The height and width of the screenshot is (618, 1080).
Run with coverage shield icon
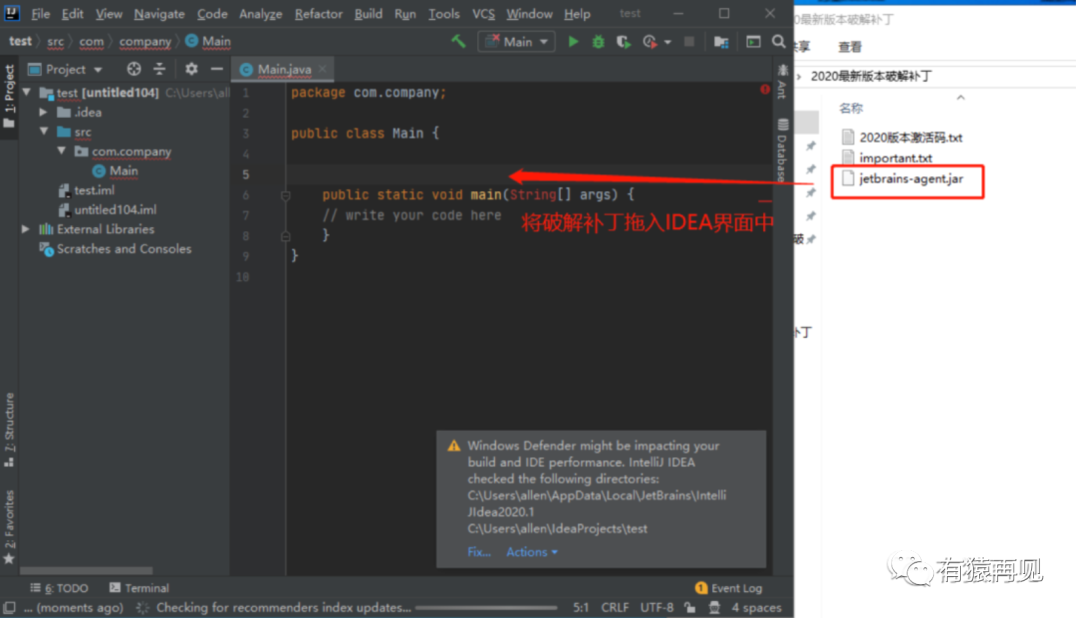click(623, 42)
